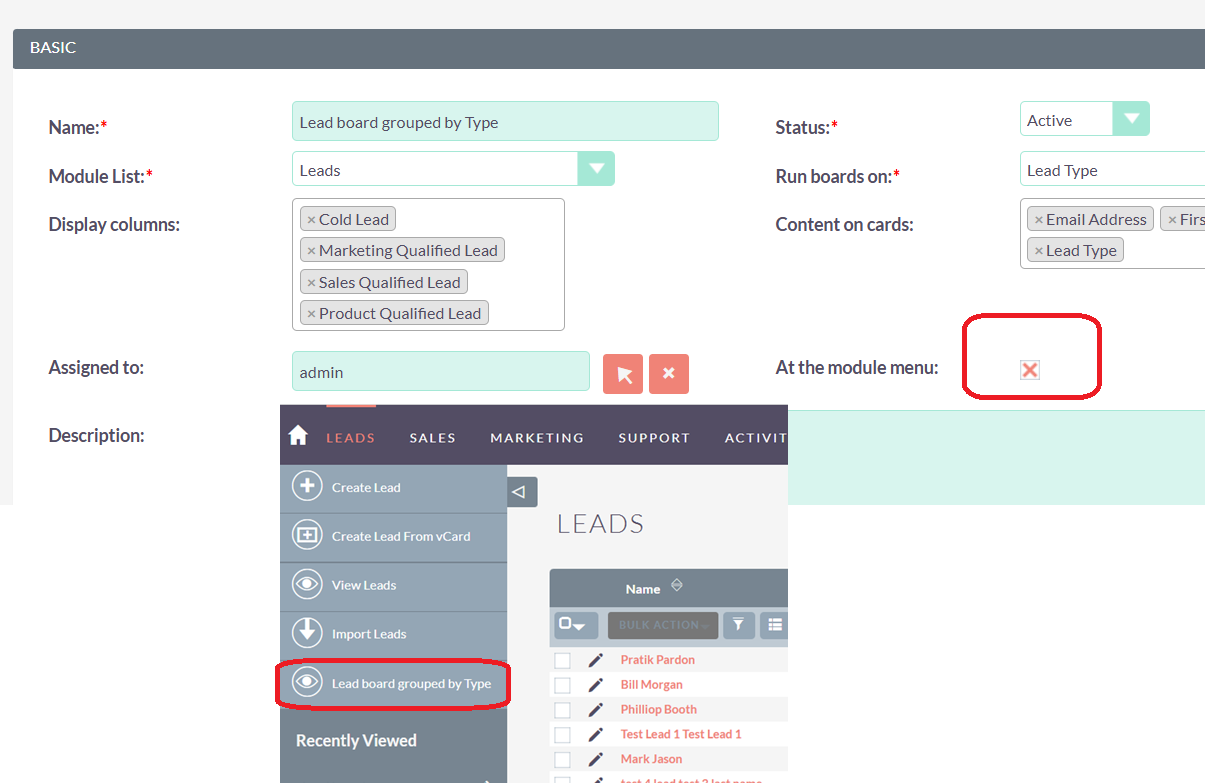Screen dimensions: 1205x783
Task: Click the Description text area
Action: [x=996, y=457]
